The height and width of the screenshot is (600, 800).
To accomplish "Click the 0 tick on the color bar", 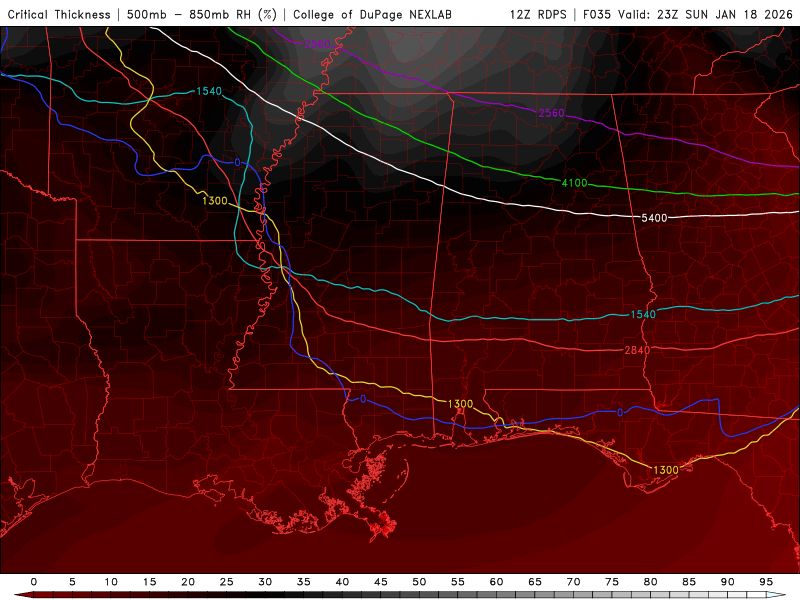I will tap(34, 582).
